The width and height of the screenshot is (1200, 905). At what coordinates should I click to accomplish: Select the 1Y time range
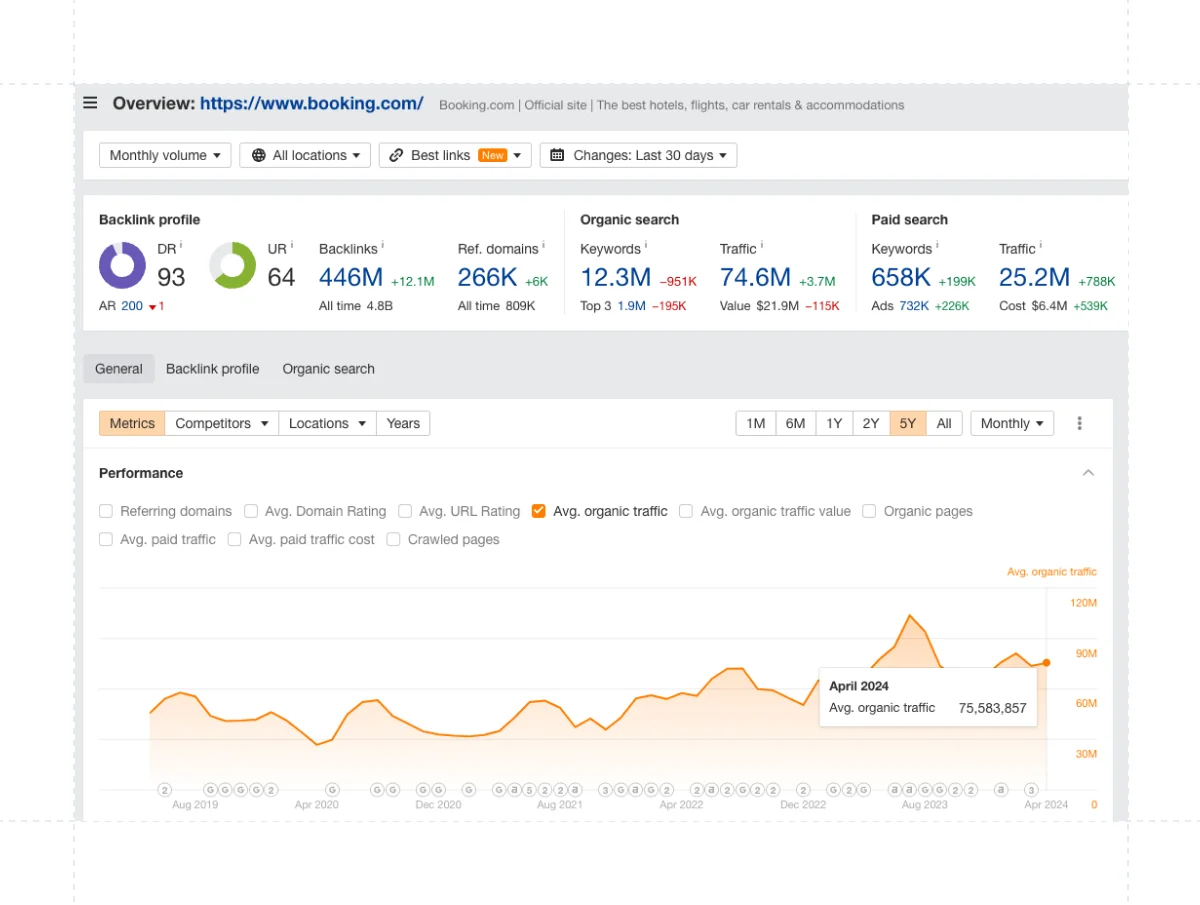tap(834, 423)
